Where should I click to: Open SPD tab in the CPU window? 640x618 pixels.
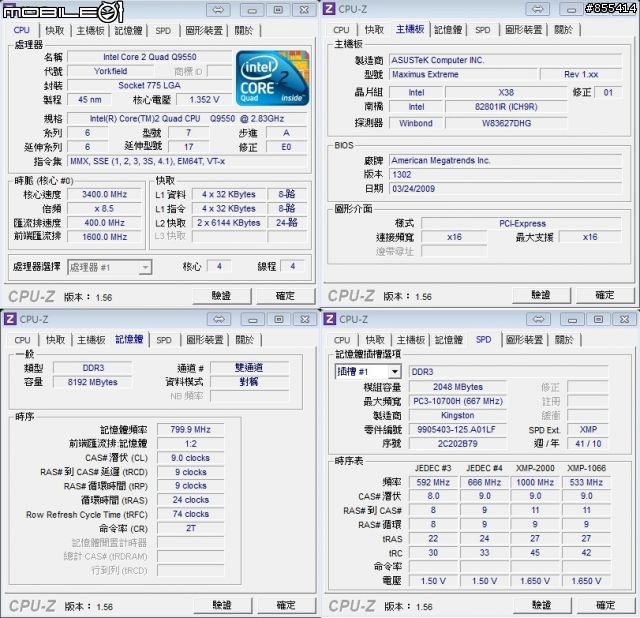pyautogui.click(x=163, y=31)
